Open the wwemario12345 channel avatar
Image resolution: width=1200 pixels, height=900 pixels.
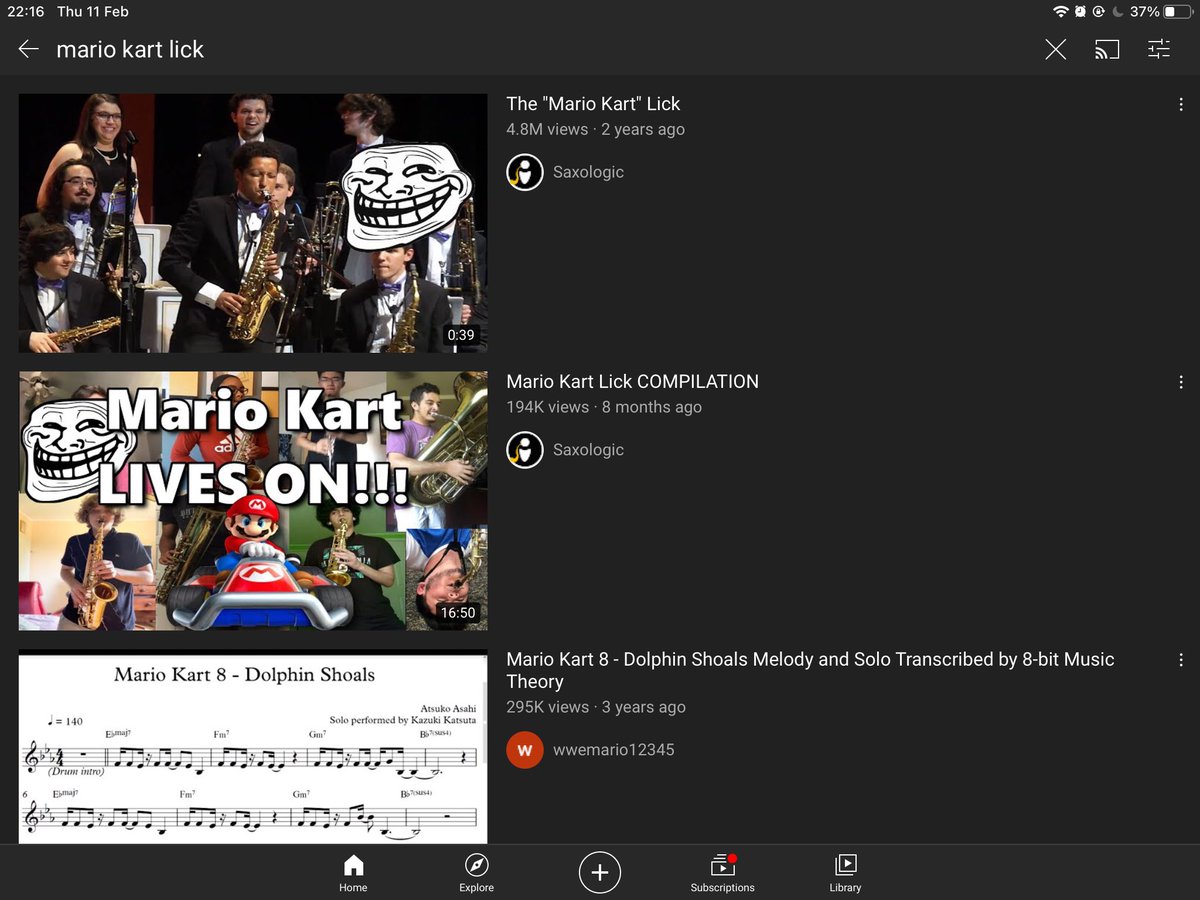[525, 750]
